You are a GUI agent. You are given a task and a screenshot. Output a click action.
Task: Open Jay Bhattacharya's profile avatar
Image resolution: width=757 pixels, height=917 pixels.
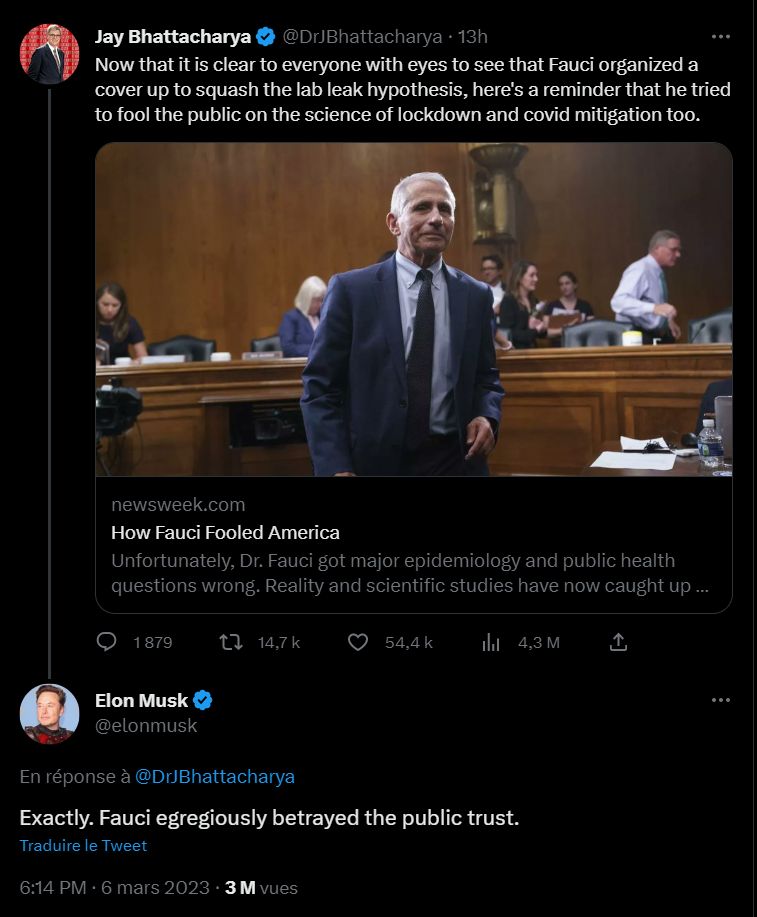49,53
